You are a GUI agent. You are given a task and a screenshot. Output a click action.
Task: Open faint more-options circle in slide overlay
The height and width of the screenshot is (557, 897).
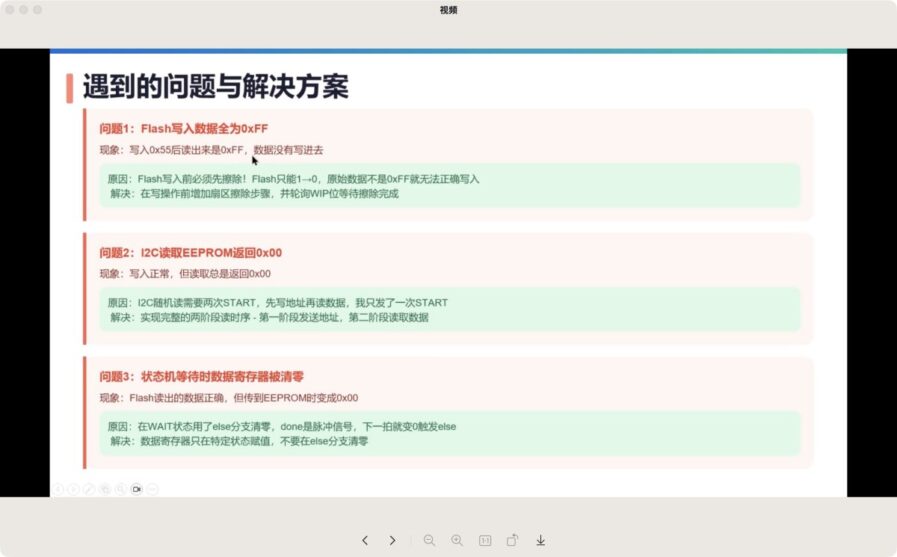(152, 489)
